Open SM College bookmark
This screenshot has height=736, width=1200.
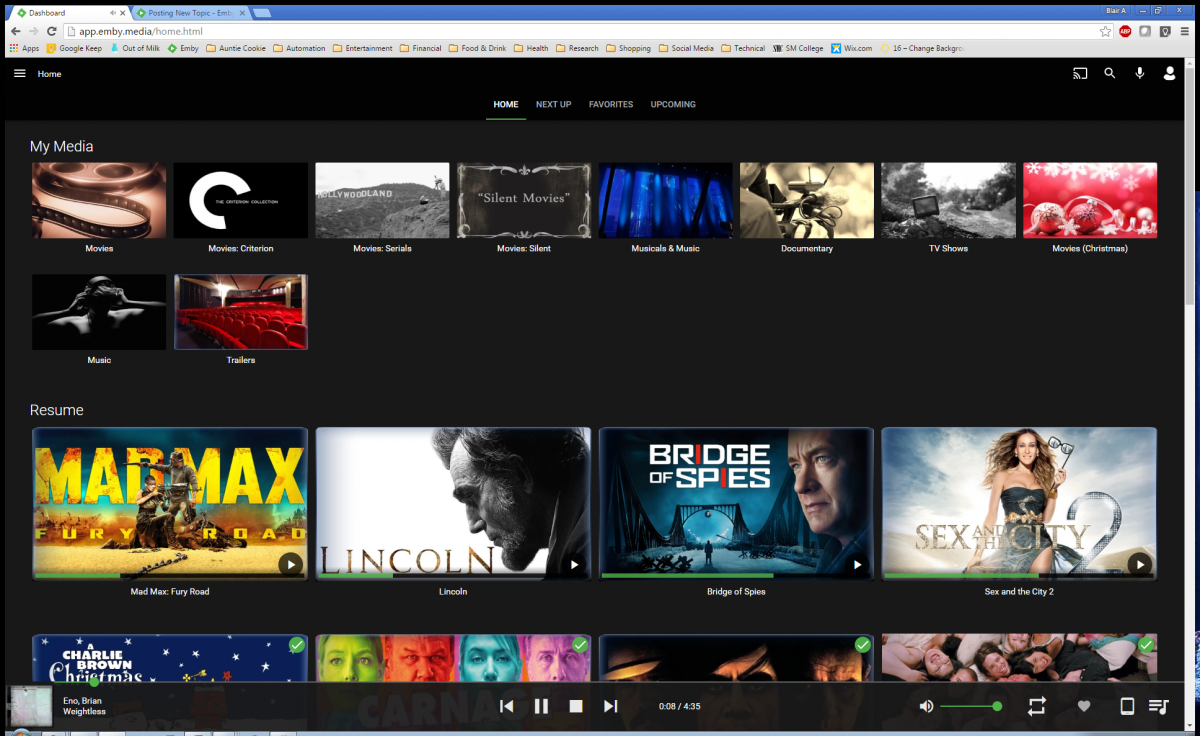(x=797, y=48)
